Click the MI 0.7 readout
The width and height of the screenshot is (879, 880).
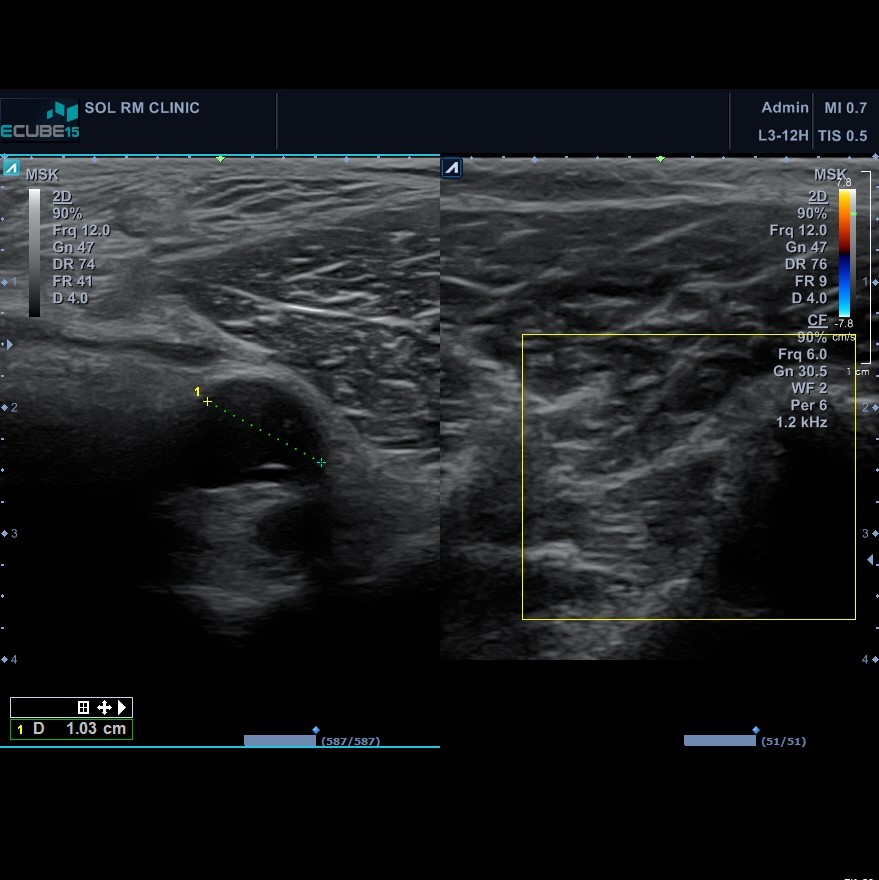[x=845, y=108]
